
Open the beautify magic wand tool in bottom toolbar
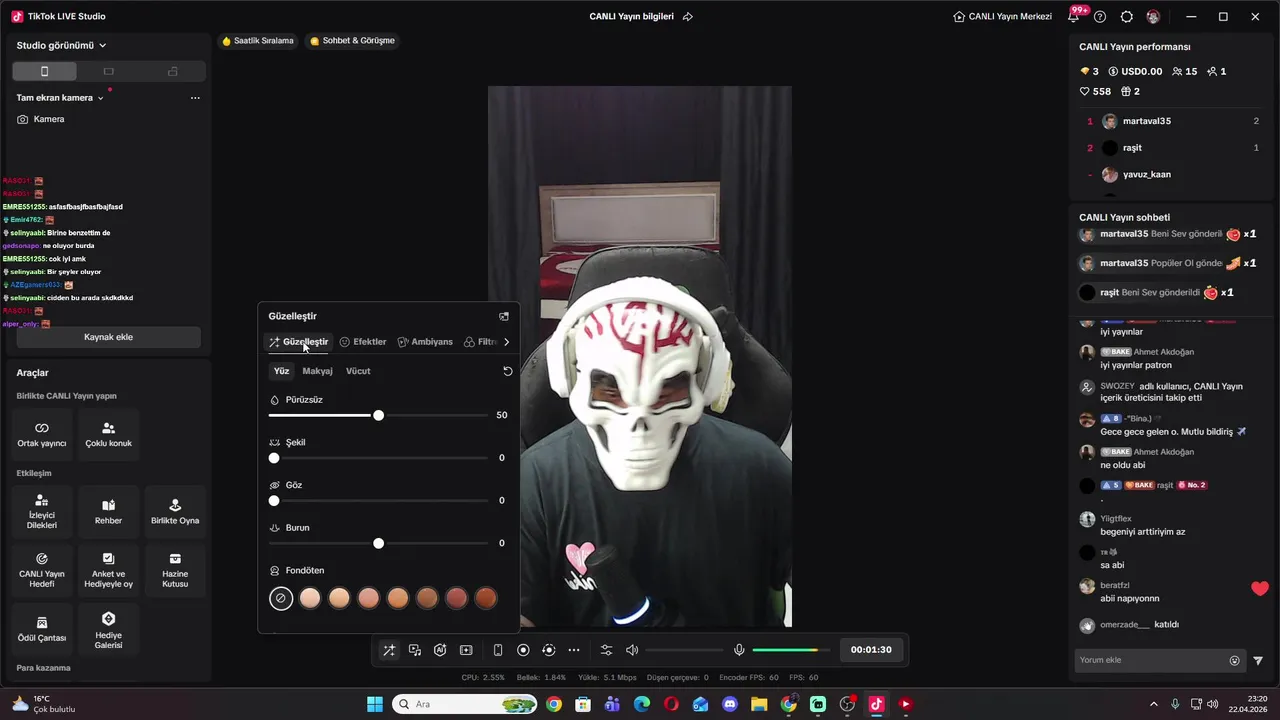389,650
